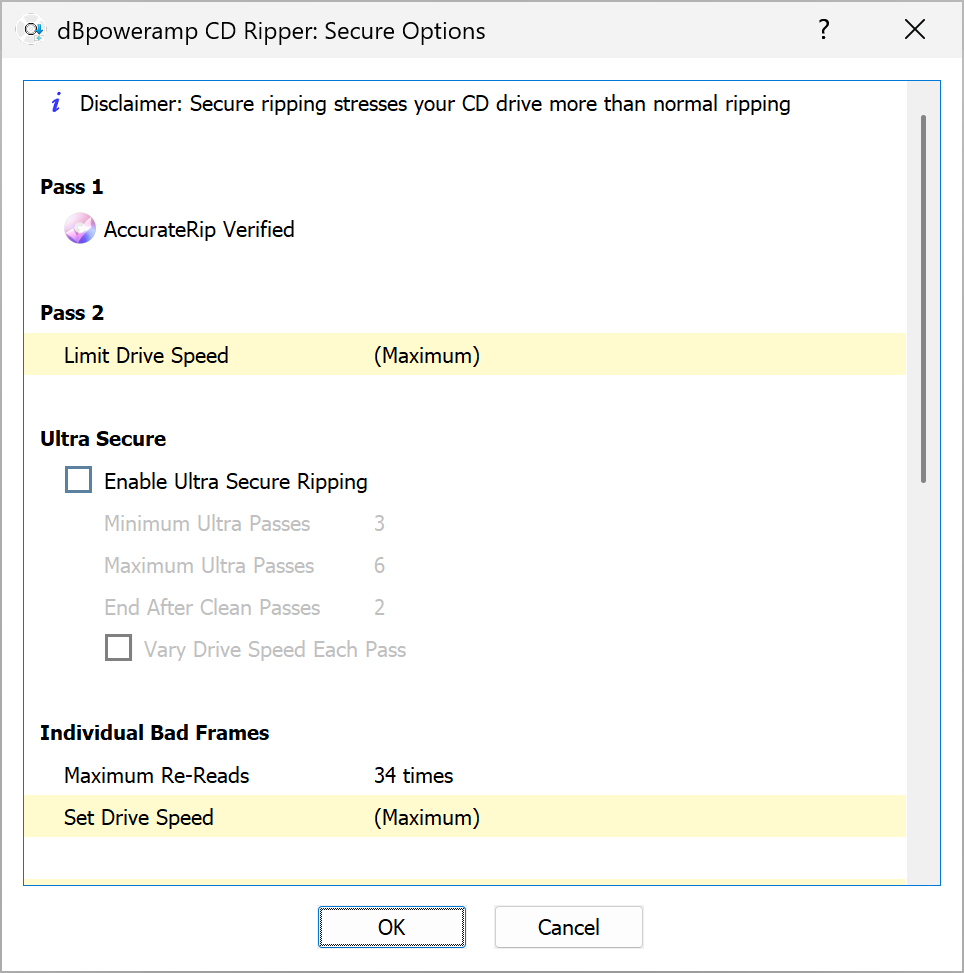Click the Individual Bad Frames heading

[154, 733]
